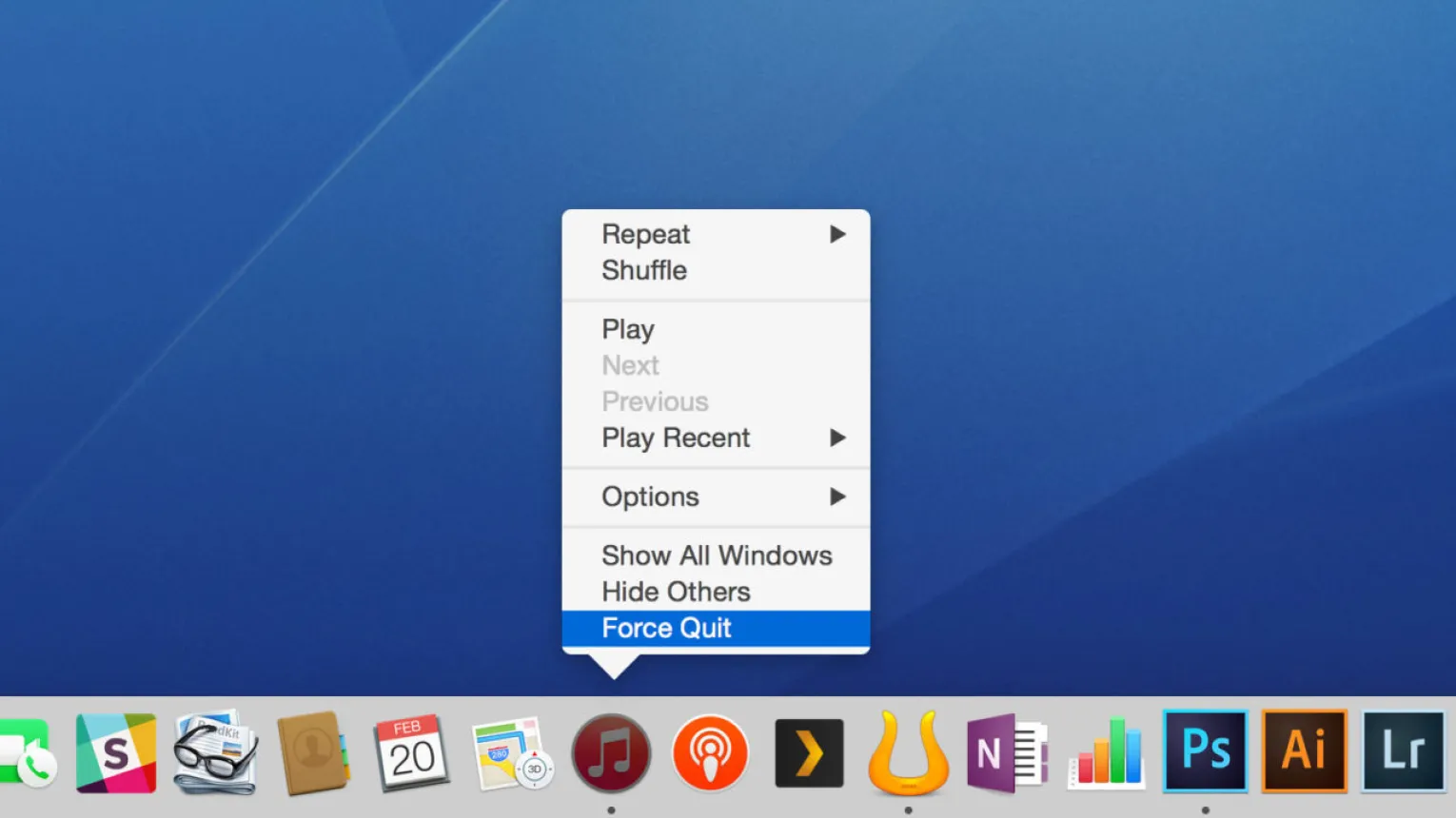Viewport: 1456px width, 818px height.
Task: Open the ReadKit app icon
Action: [x=216, y=751]
